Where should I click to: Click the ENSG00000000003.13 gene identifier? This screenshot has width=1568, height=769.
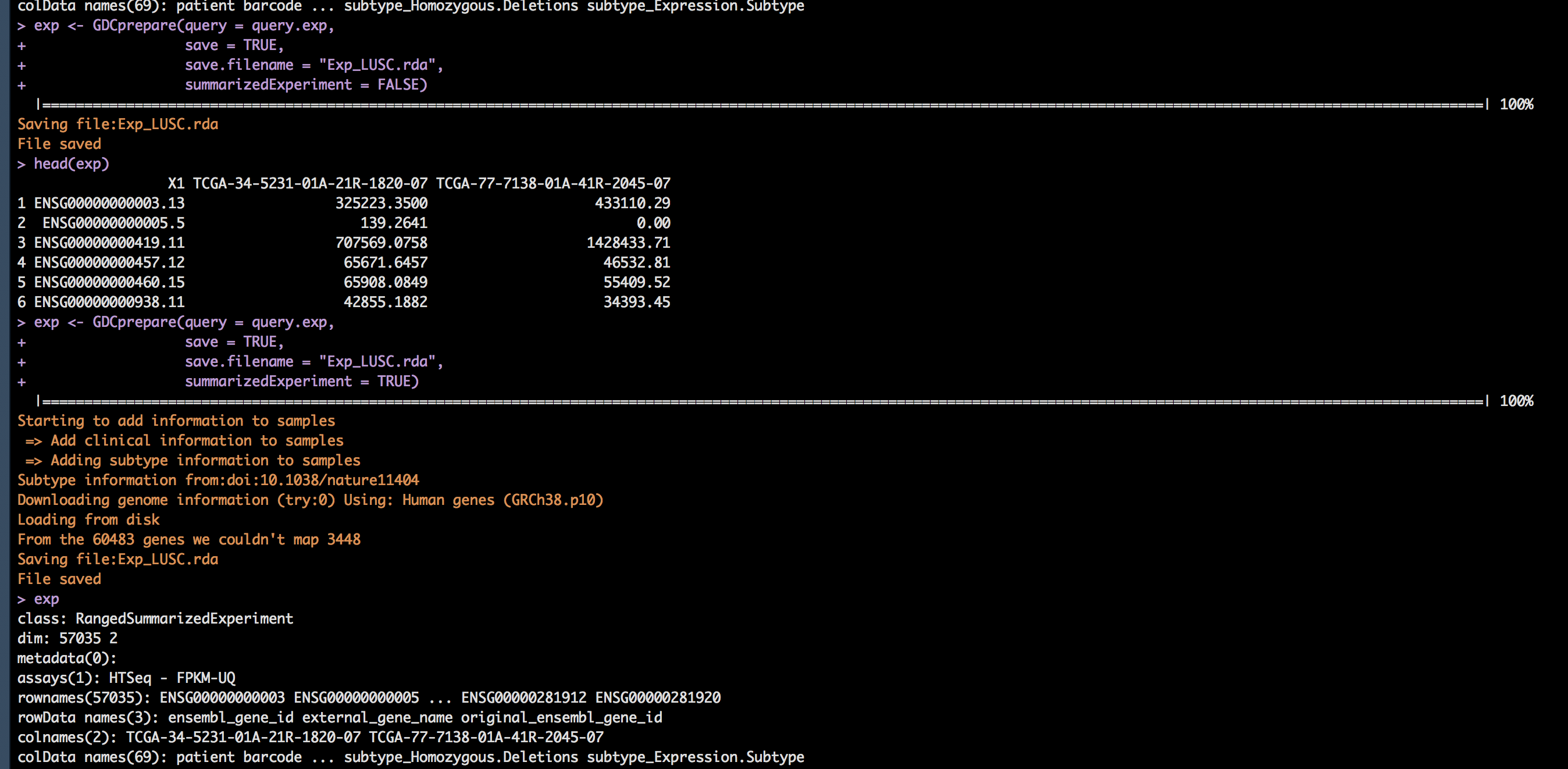coord(108,203)
